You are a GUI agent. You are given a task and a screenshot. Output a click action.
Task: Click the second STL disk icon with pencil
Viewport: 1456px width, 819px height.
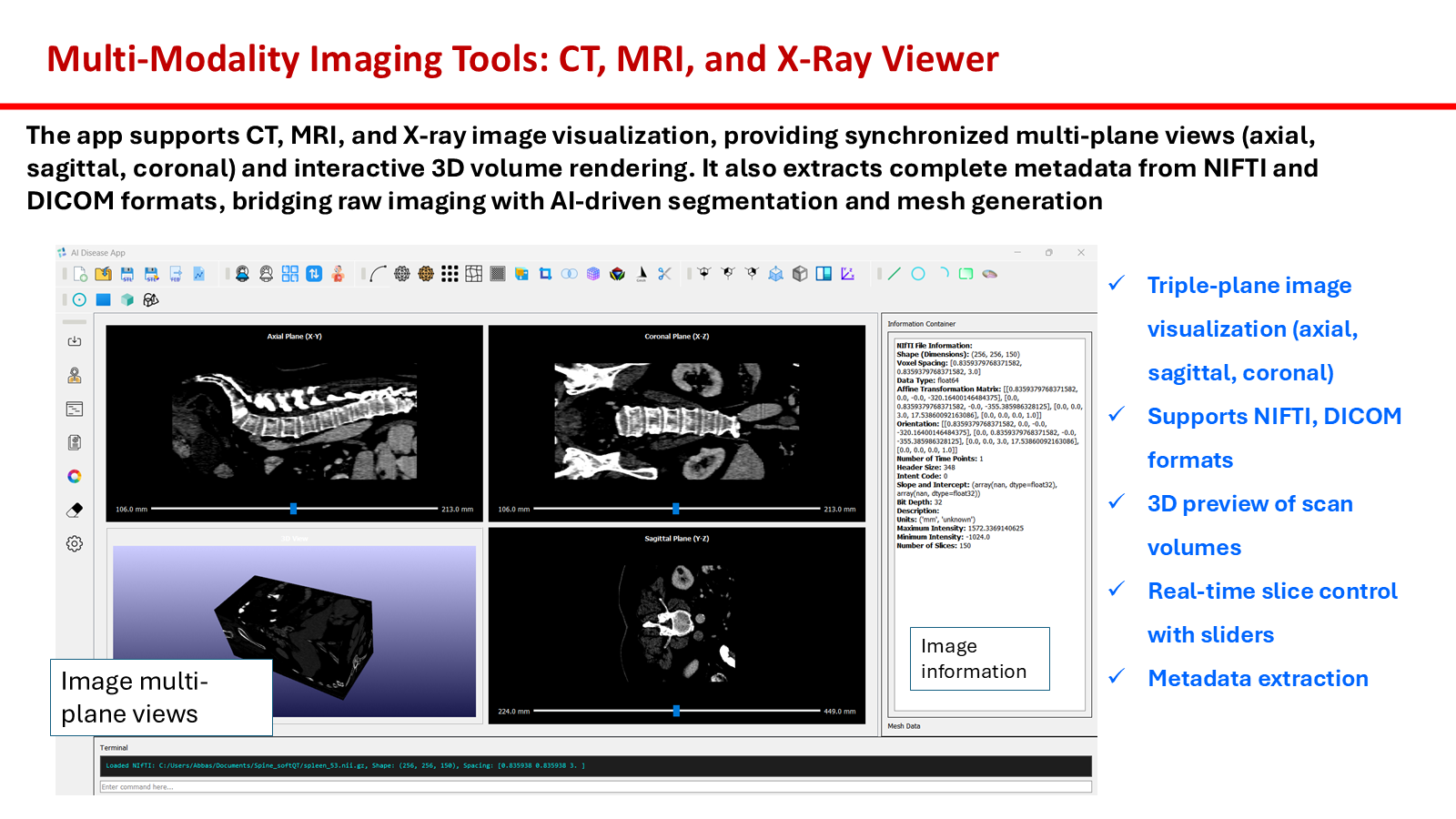(x=152, y=274)
